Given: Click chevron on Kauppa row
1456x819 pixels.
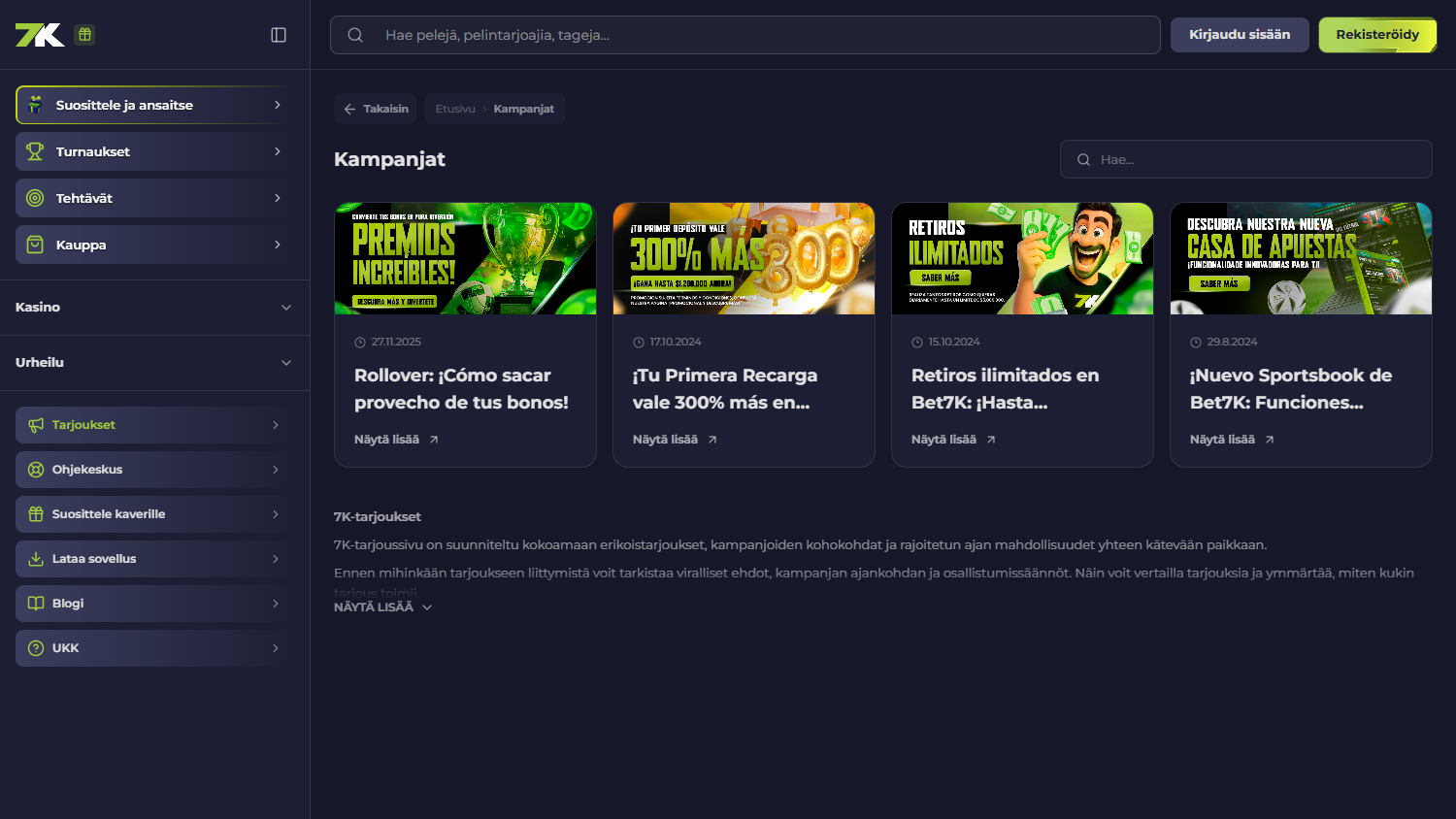Looking at the screenshot, I should (278, 245).
